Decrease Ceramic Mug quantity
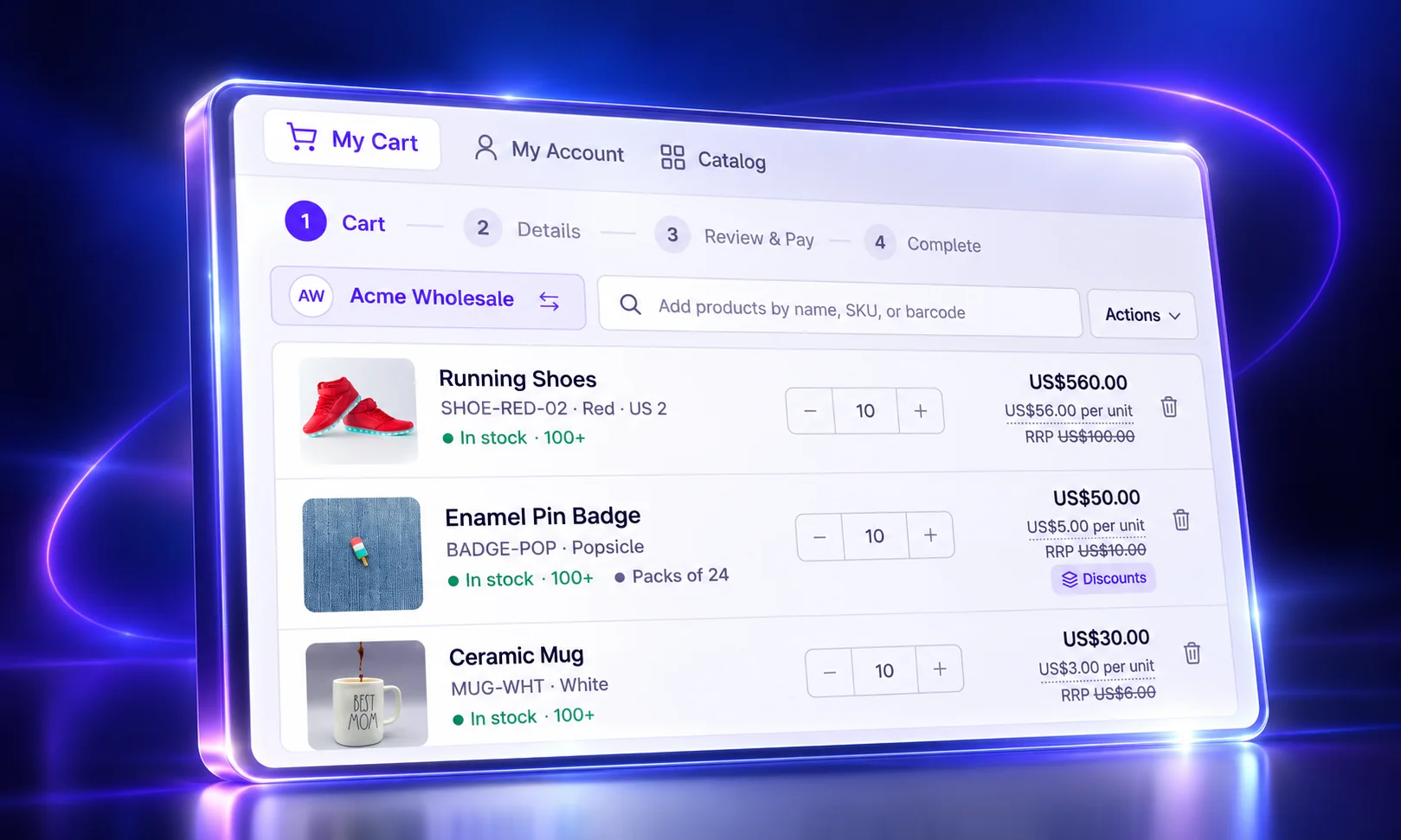This screenshot has width=1401, height=840. tap(829, 672)
